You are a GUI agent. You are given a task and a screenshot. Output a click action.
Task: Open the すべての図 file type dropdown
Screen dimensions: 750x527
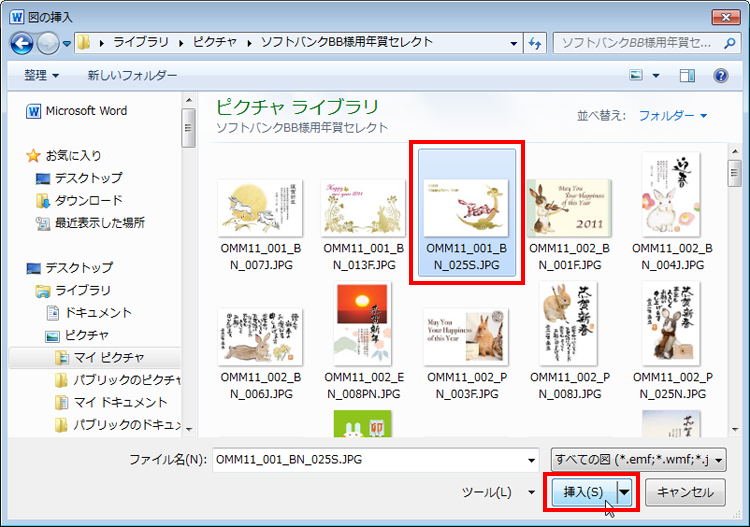[x=639, y=460]
